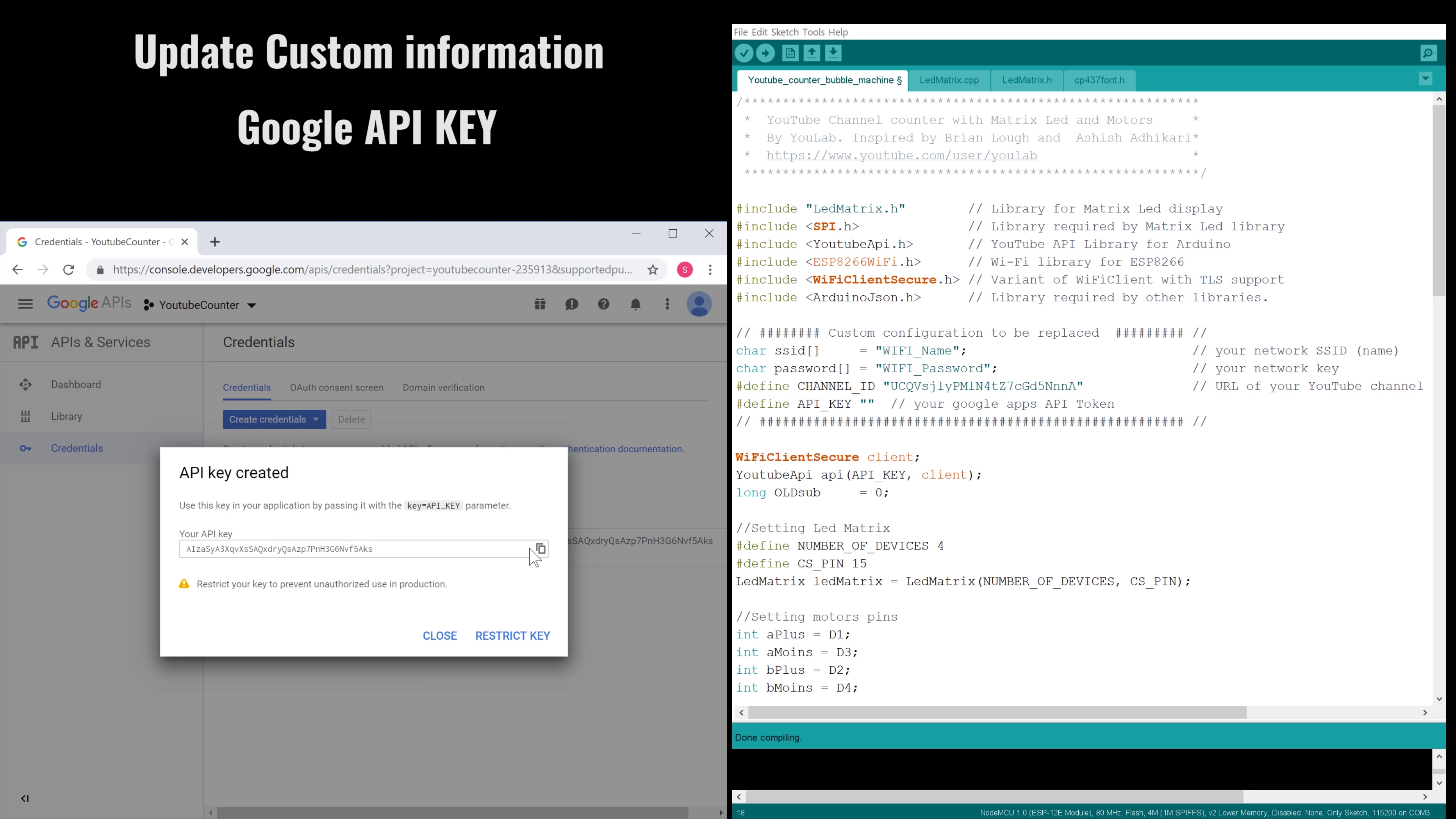Click the Arduino save sketch icon
The width and height of the screenshot is (1456, 819).
click(831, 53)
